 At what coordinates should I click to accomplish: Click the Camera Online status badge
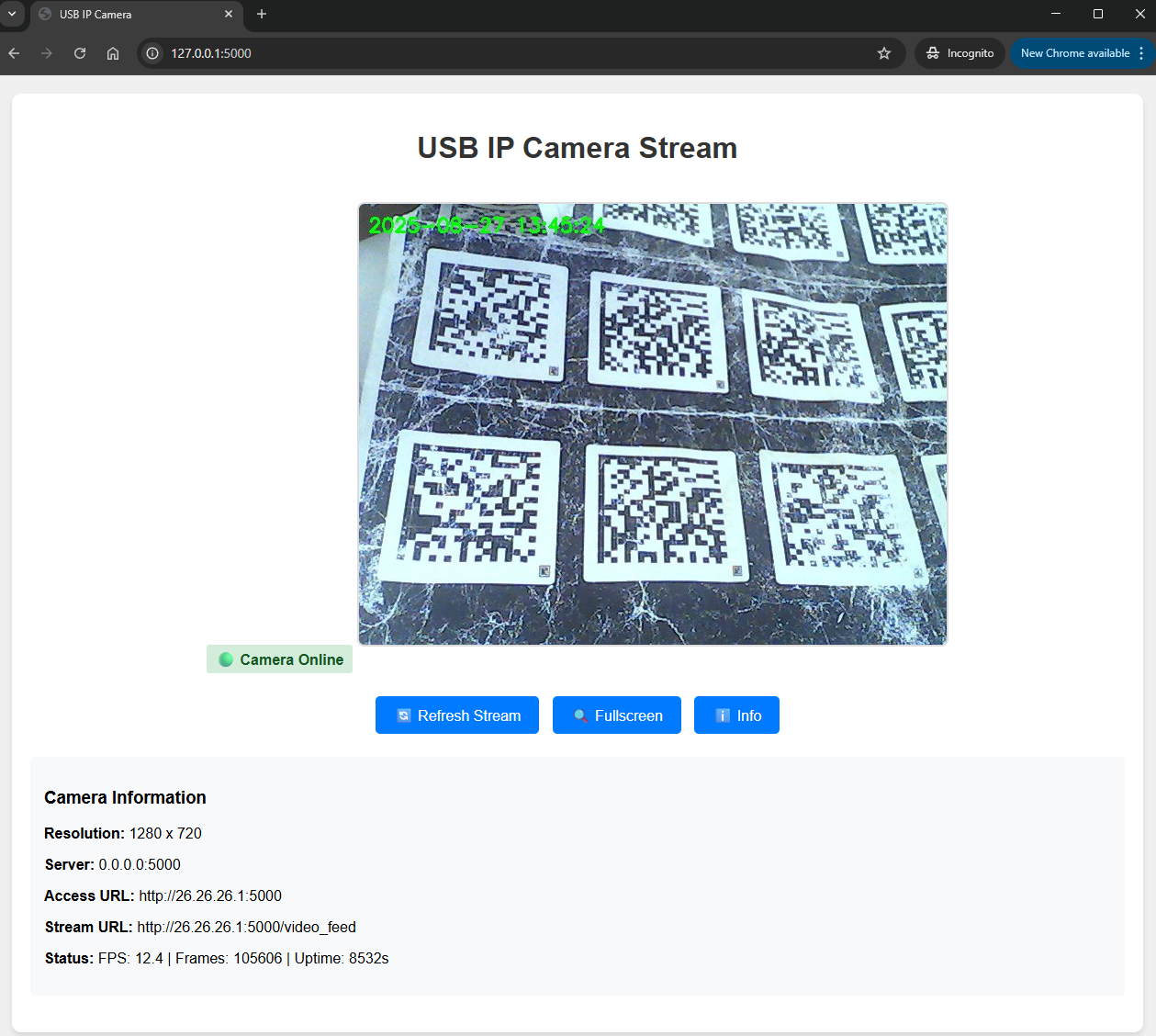tap(280, 659)
